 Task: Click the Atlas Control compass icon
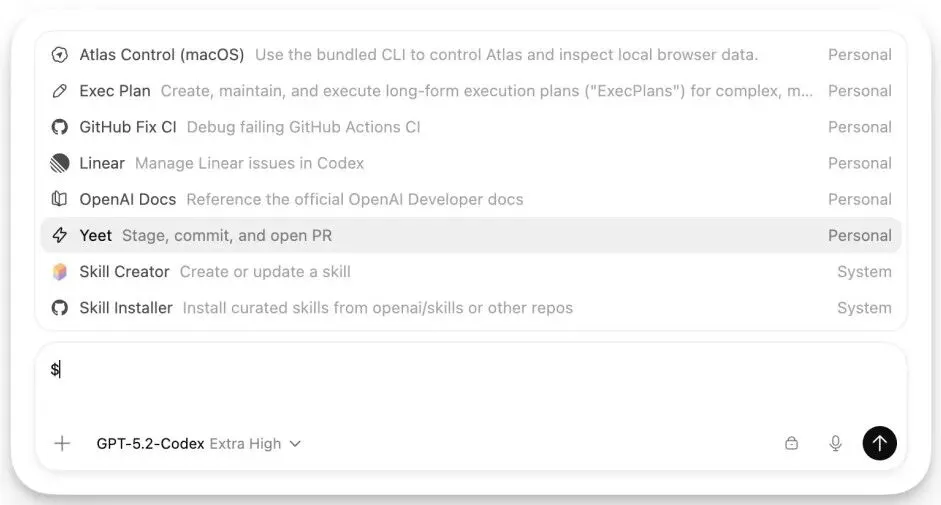click(x=60, y=55)
